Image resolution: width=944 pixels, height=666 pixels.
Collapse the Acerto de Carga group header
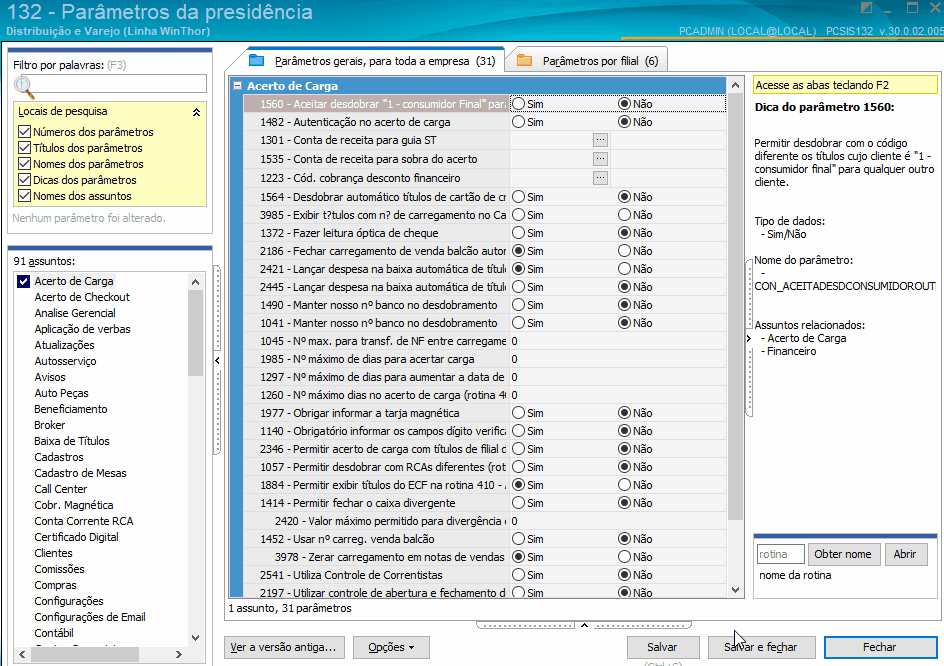(x=238, y=86)
